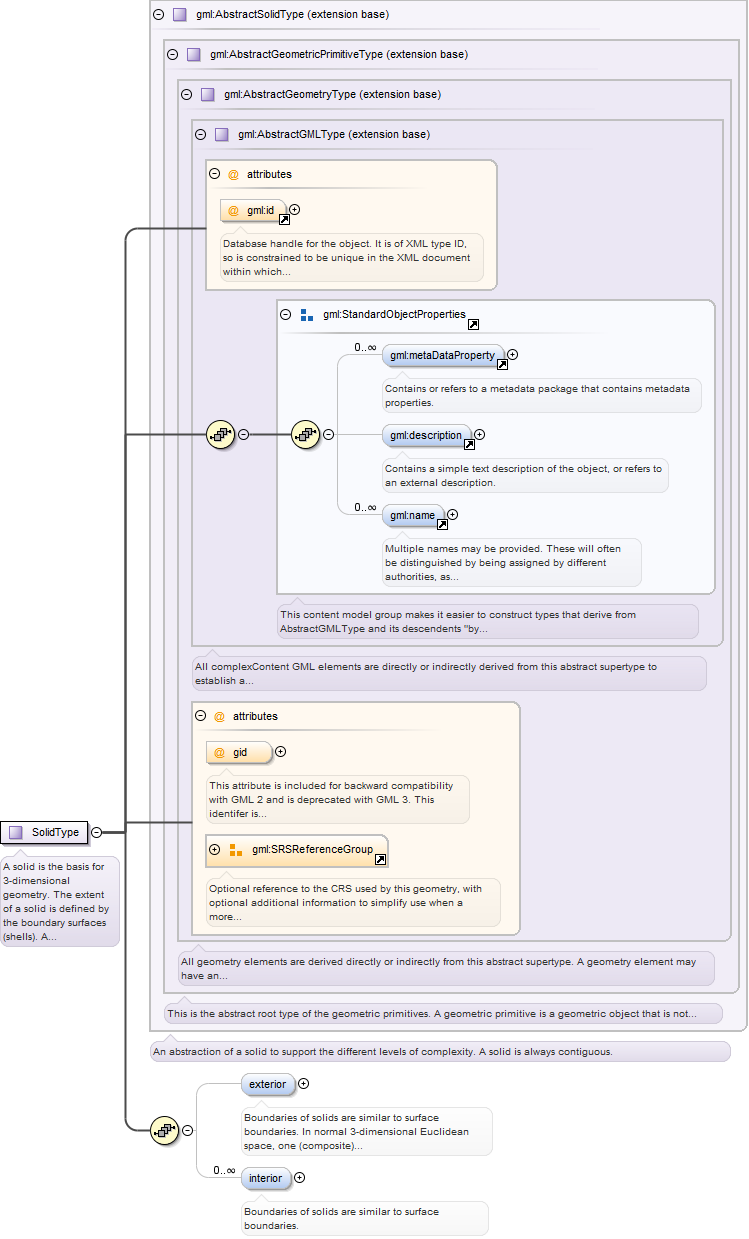
Task: Click the orange group icon of gml:SRSReferenceGroup
Action: 236,850
